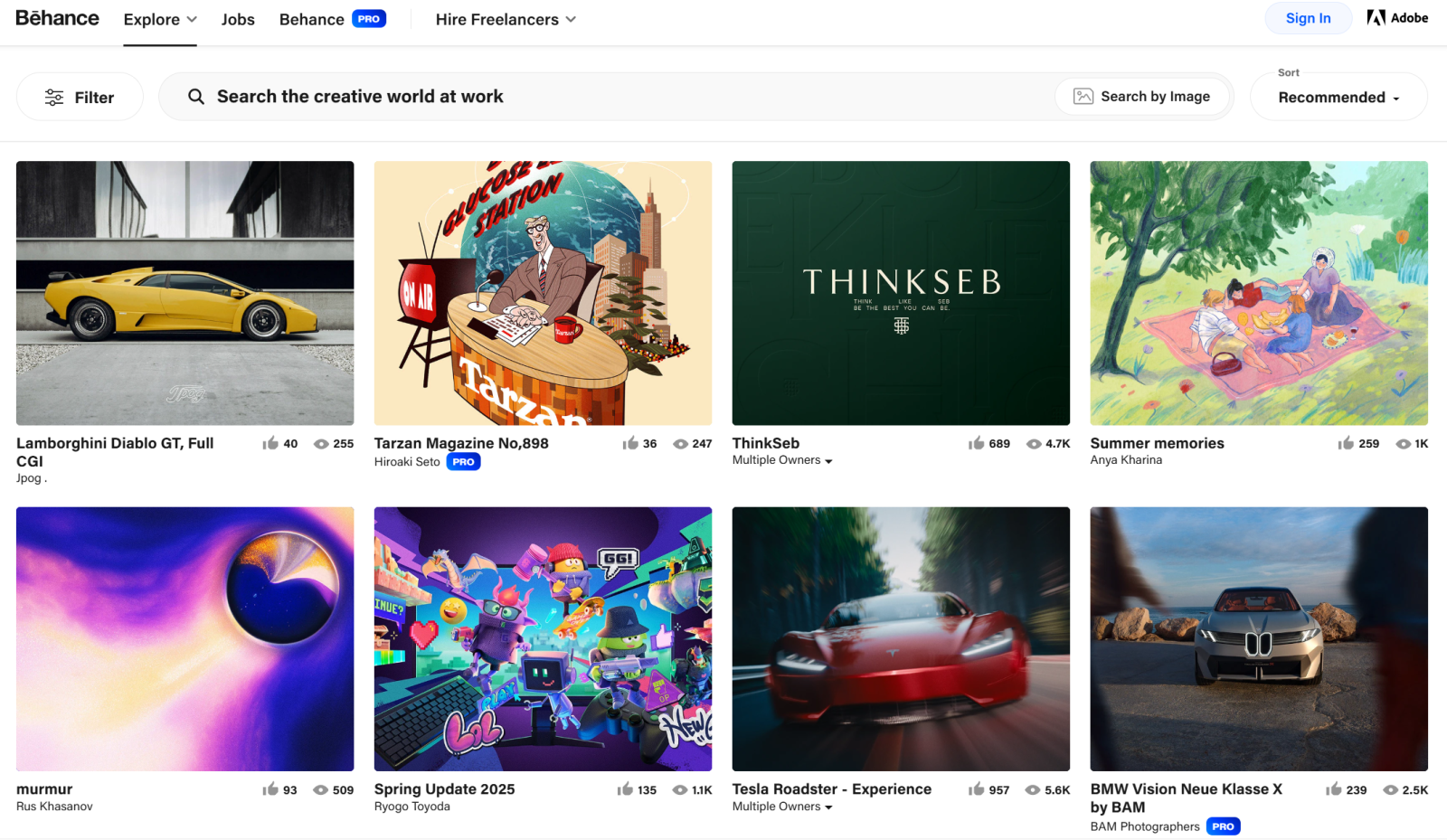Image resolution: width=1447 pixels, height=840 pixels.
Task: Click BMW Vision Neue Klasse X by BAM title
Action: (1187, 798)
